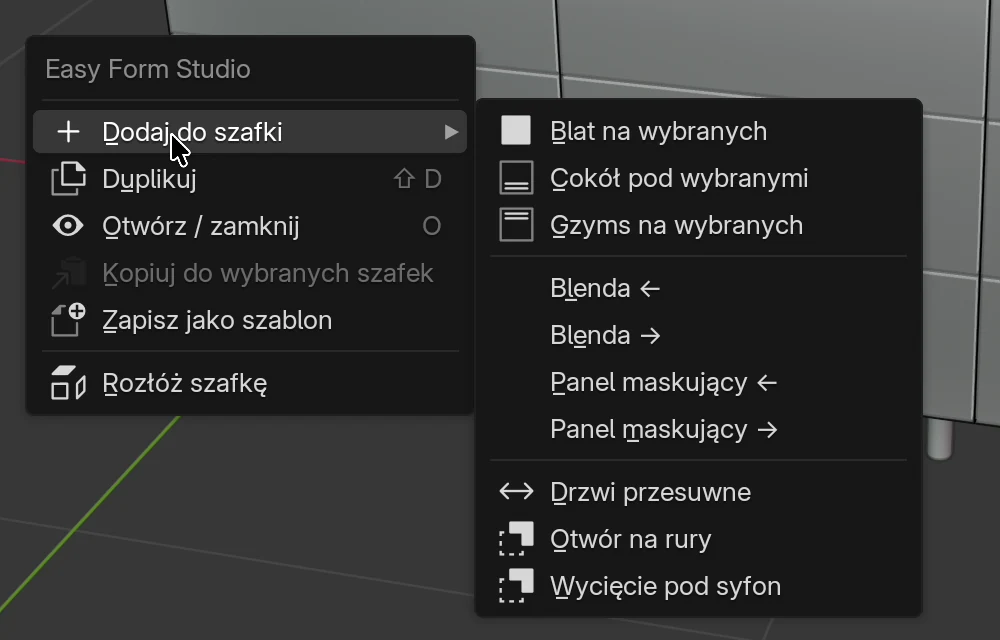Select Otwórz / zamknij menu entry
The width and height of the screenshot is (1000, 640).
pos(250,226)
